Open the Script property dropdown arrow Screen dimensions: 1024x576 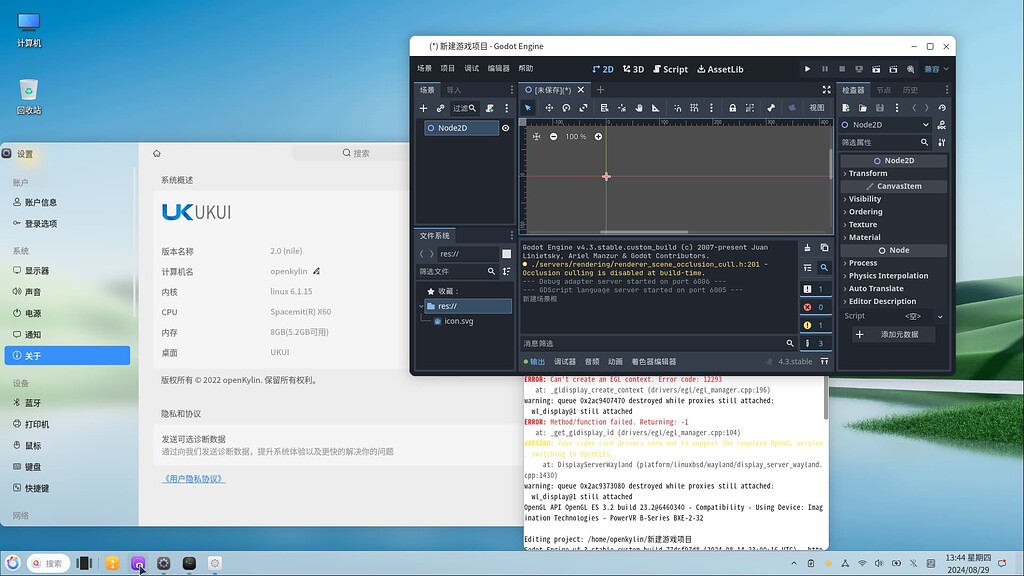[940, 316]
